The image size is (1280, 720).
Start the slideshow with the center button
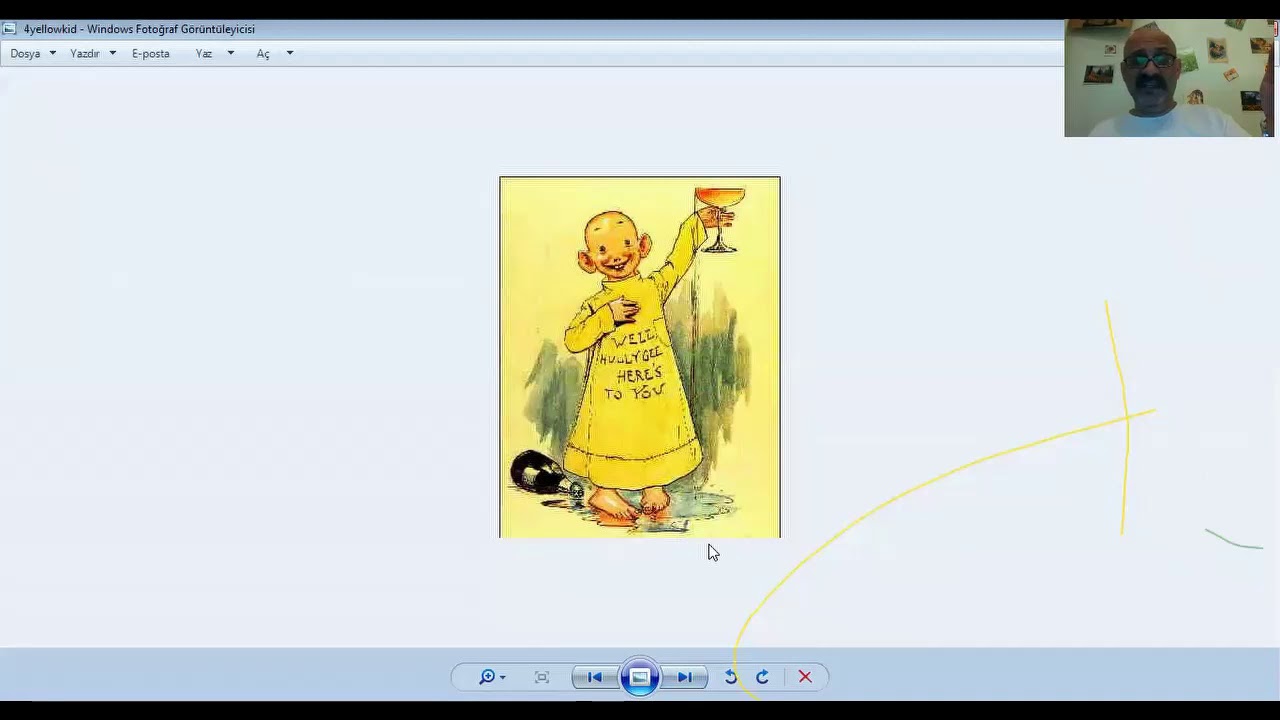click(x=640, y=677)
